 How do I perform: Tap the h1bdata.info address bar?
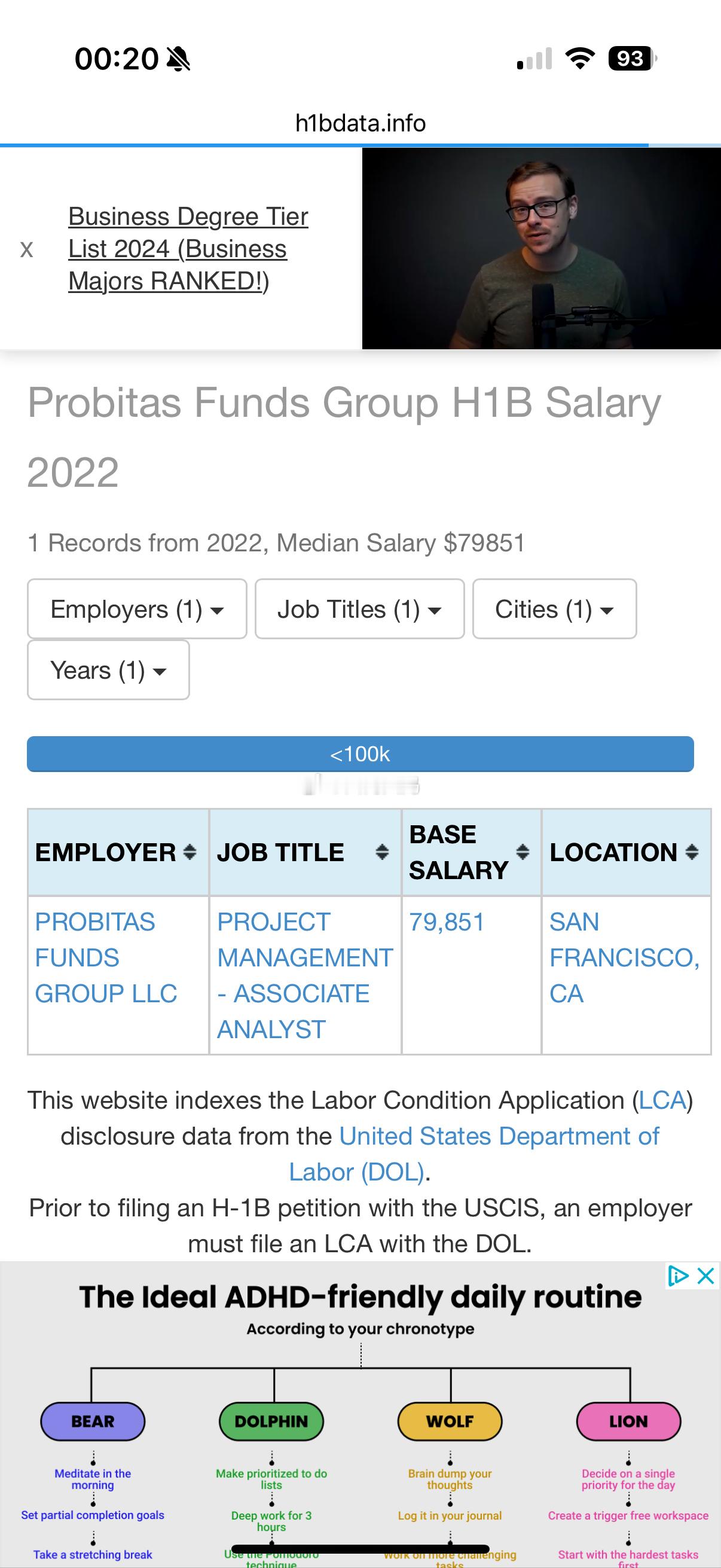(360, 123)
